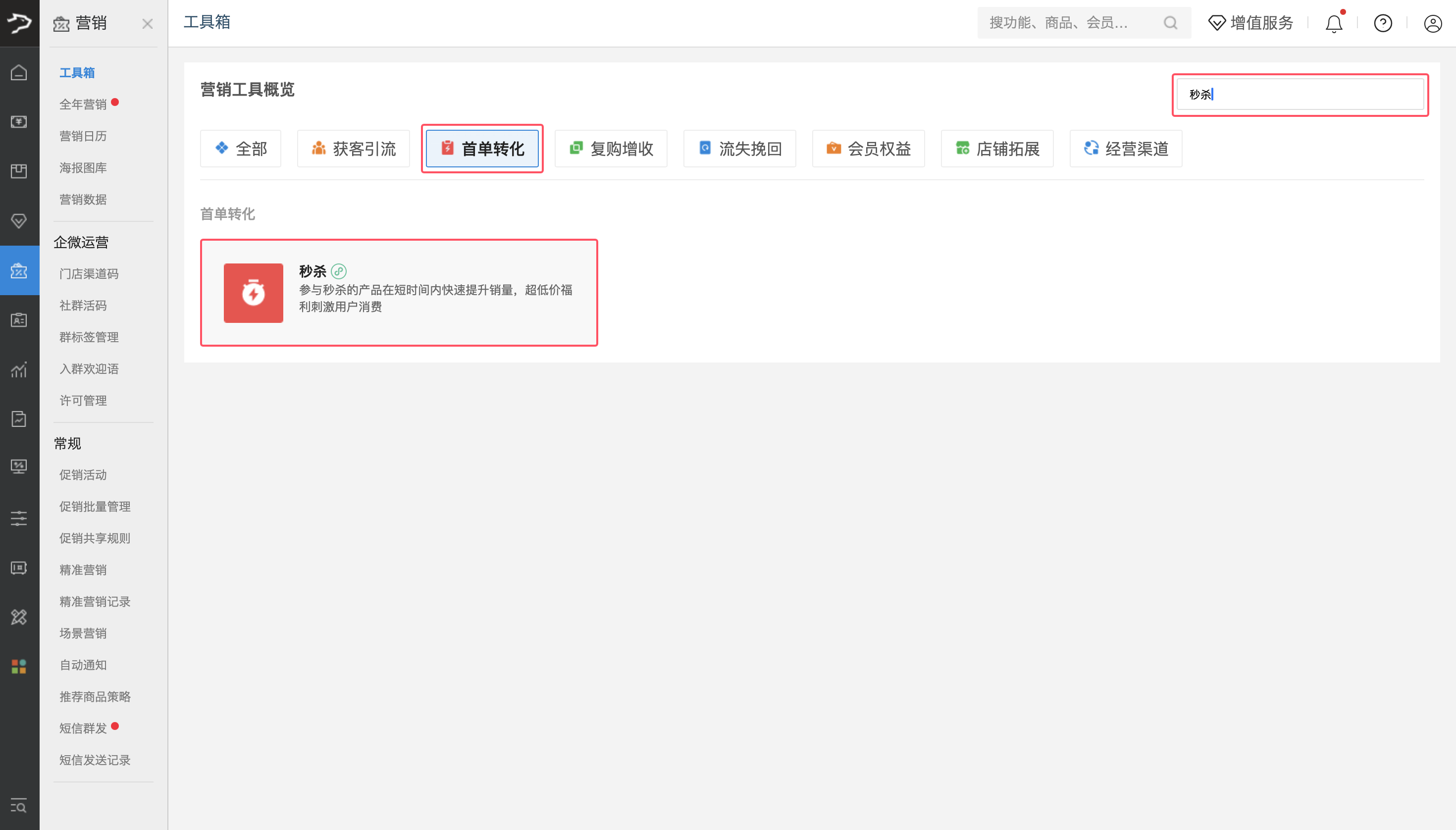The height and width of the screenshot is (830, 1456).
Task: Switch to the 复购增收 category tab
Action: click(611, 149)
